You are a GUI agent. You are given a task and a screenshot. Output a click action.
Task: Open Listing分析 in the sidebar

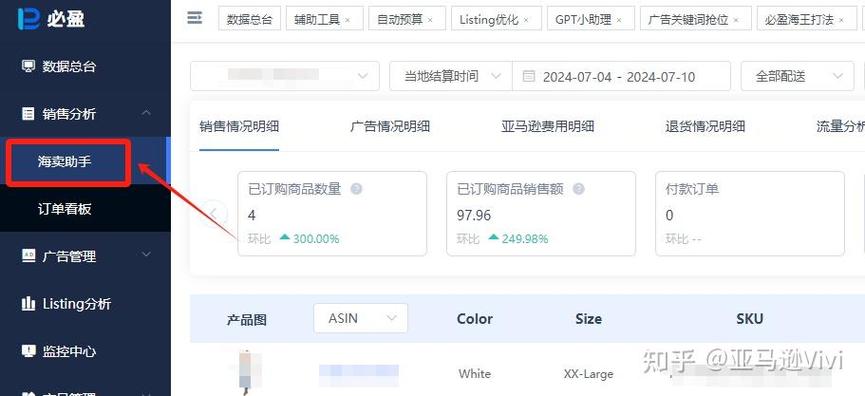point(77,304)
